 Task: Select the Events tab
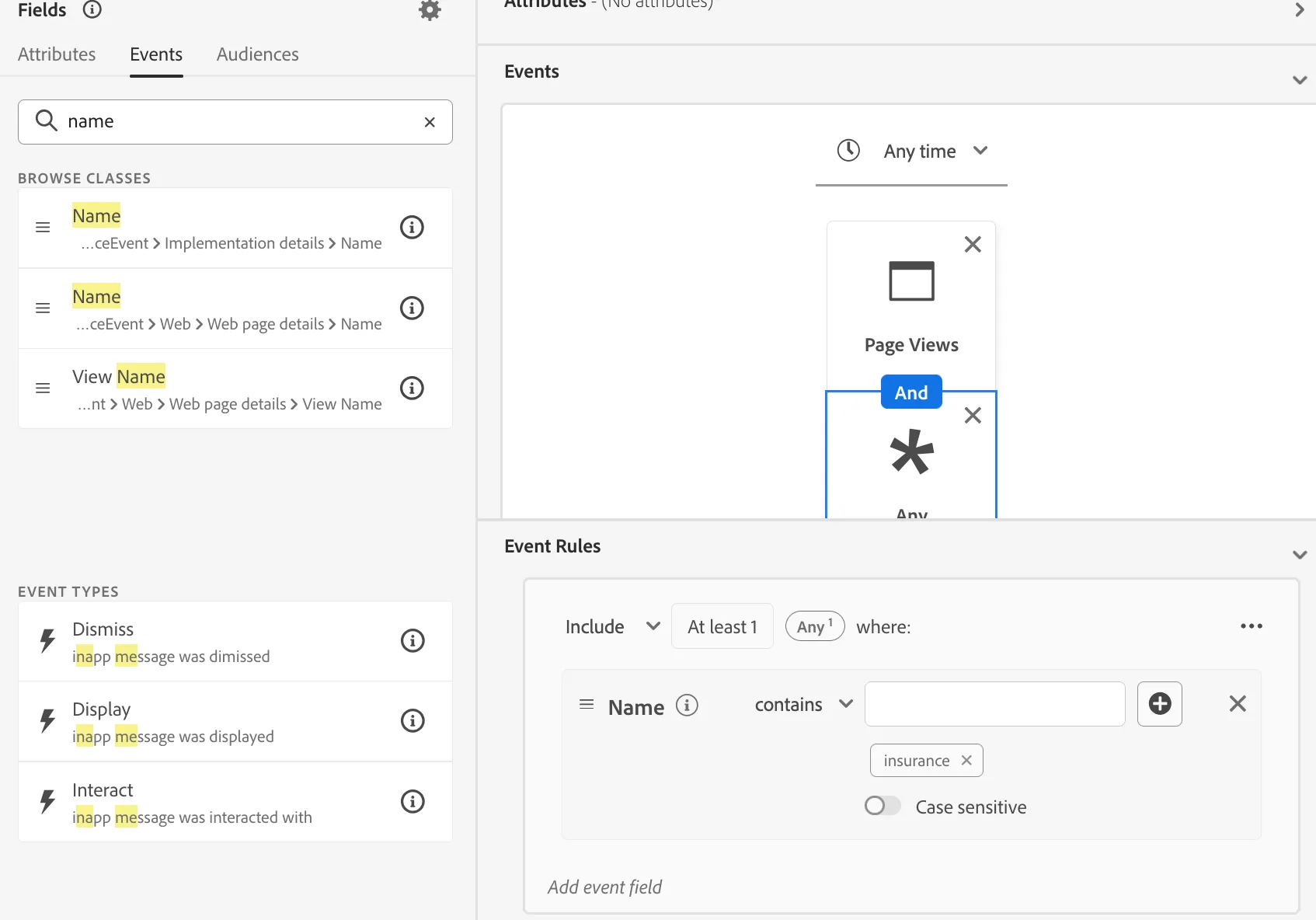point(156,54)
